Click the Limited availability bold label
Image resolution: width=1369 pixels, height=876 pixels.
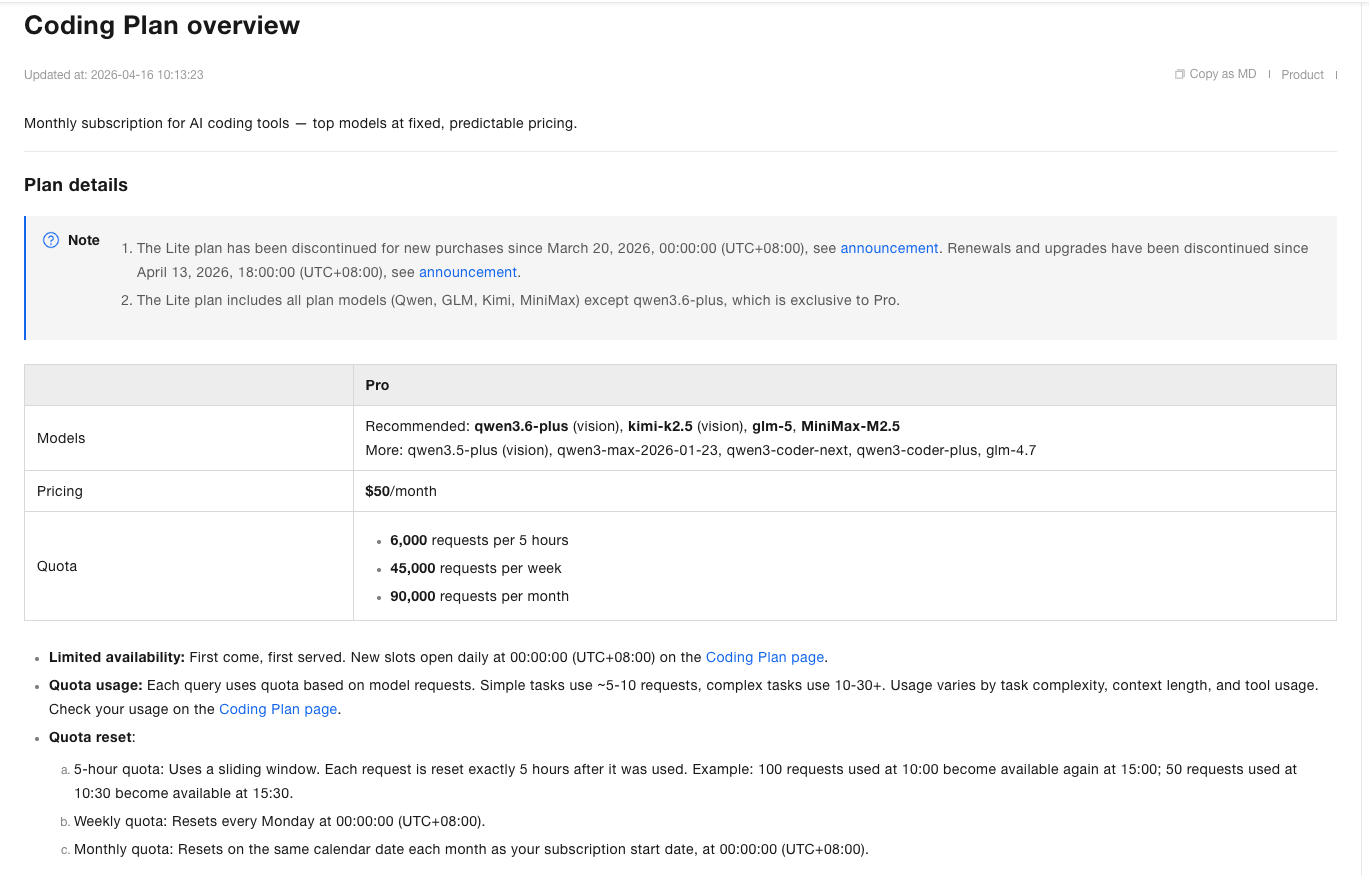[117, 657]
